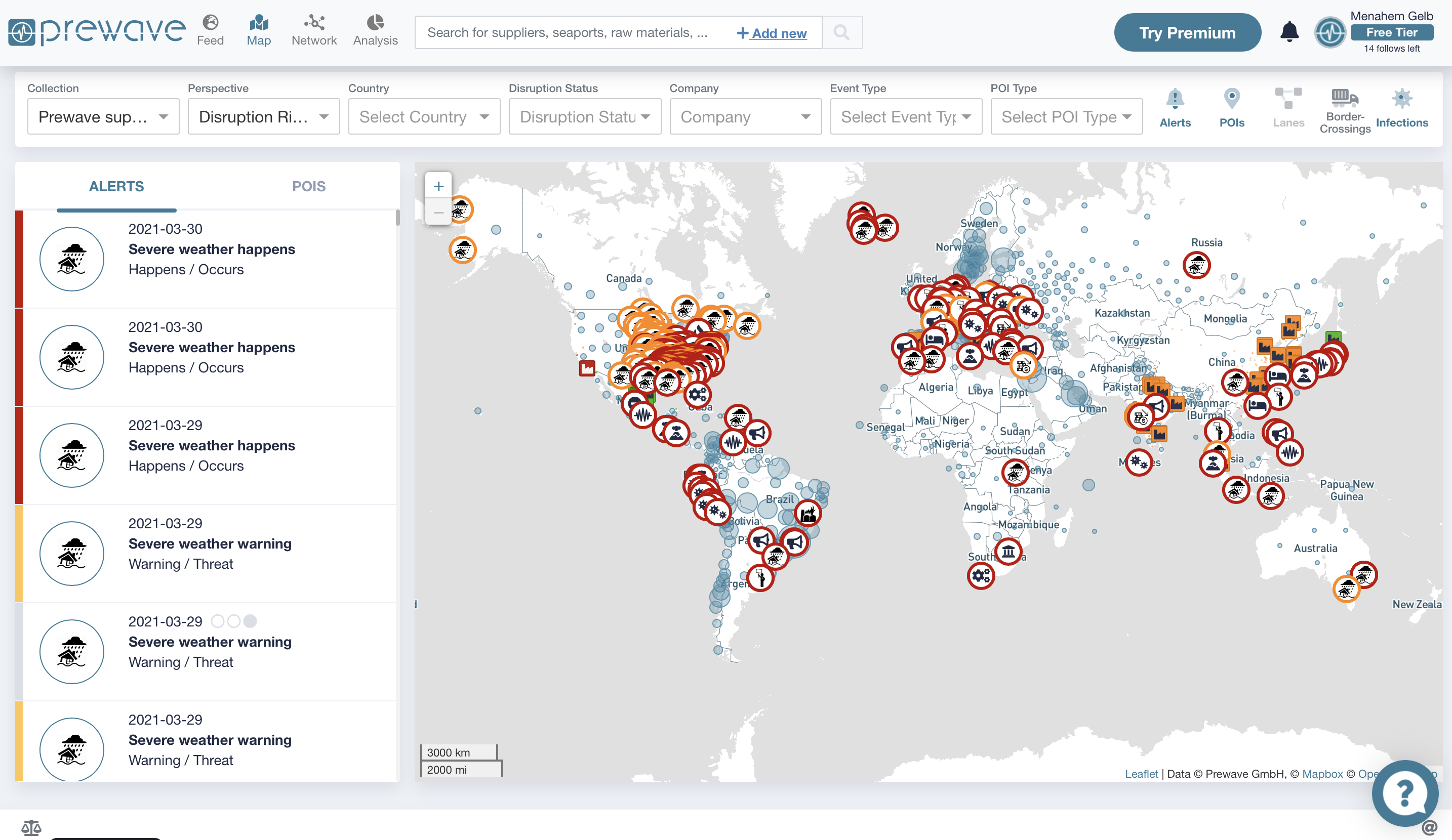Select the ALERTS tab
This screenshot has width=1452, height=840.
(116, 187)
